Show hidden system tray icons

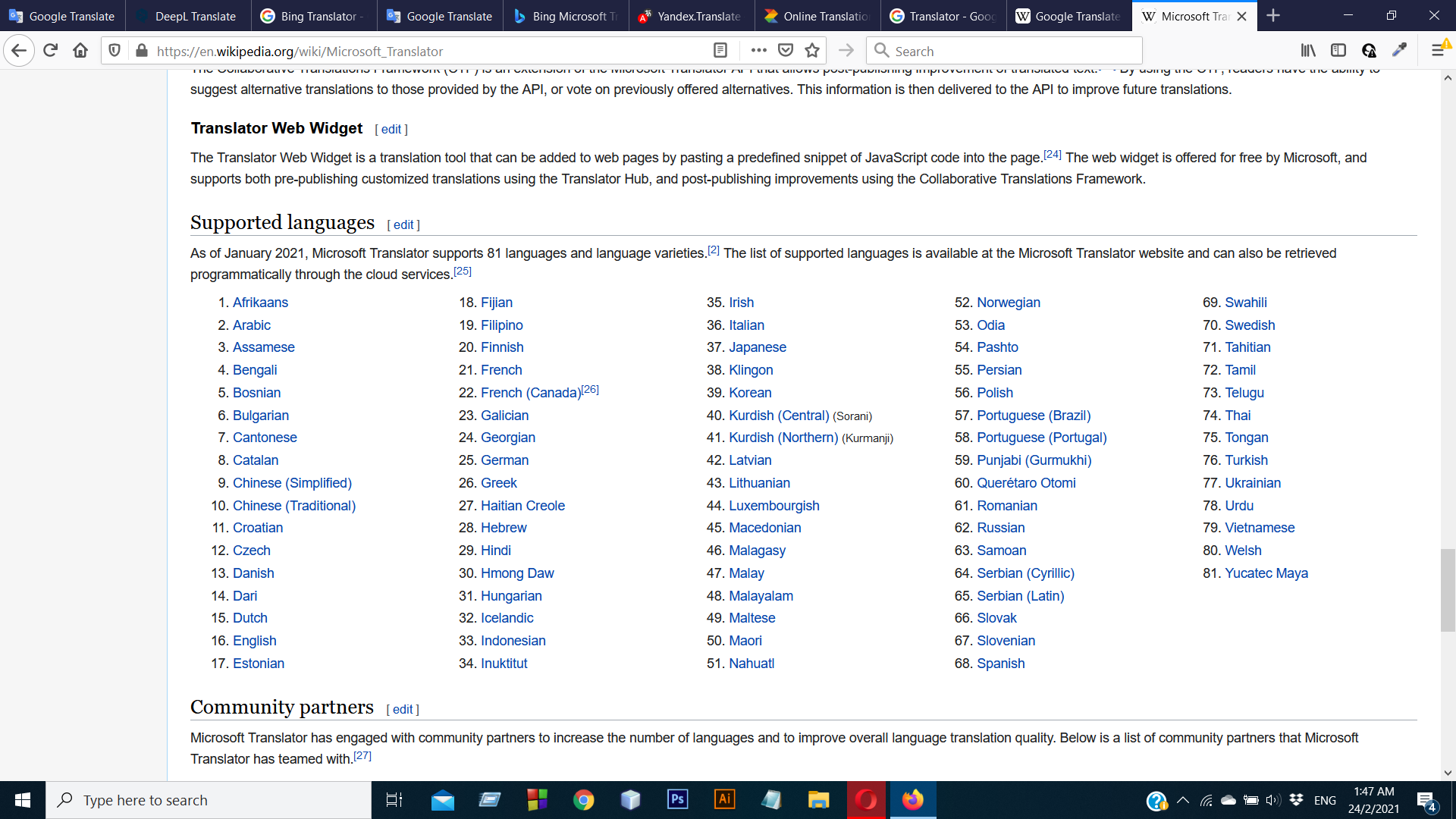pyautogui.click(x=1182, y=800)
